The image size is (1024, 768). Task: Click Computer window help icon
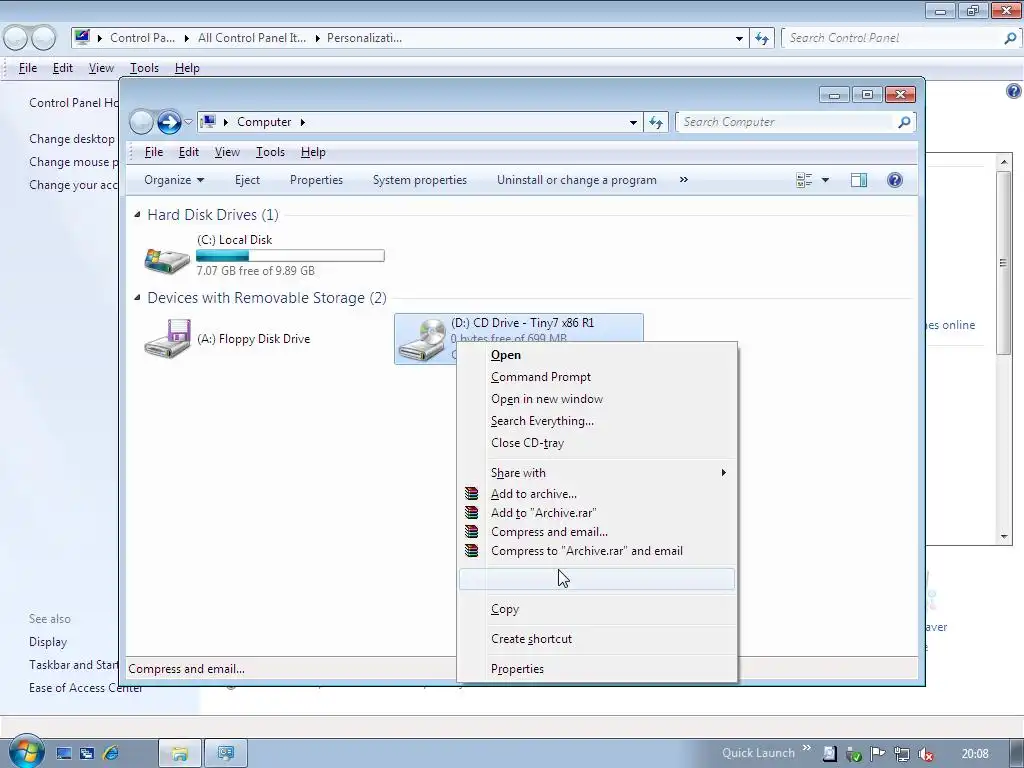click(895, 180)
